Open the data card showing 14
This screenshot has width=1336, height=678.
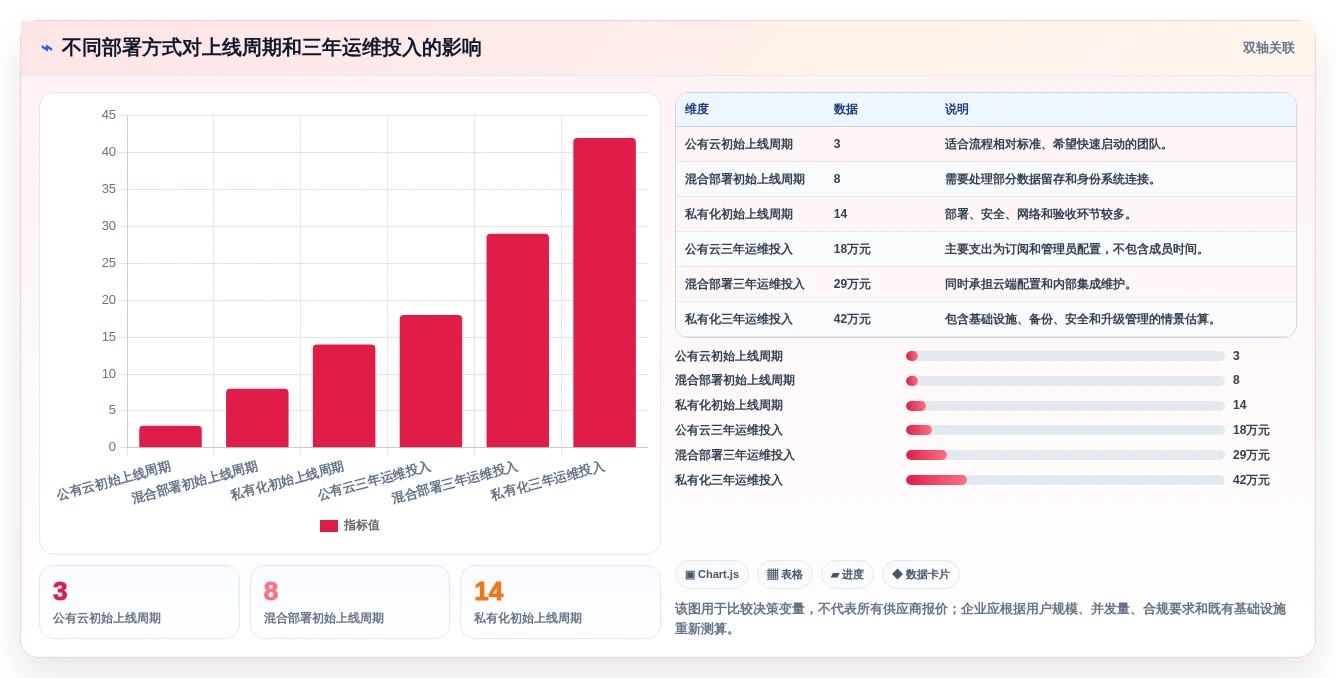coord(560,602)
